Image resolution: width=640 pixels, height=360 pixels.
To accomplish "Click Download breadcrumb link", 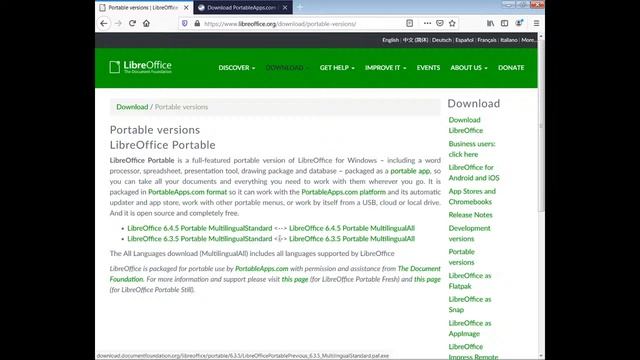I will coord(132,107).
